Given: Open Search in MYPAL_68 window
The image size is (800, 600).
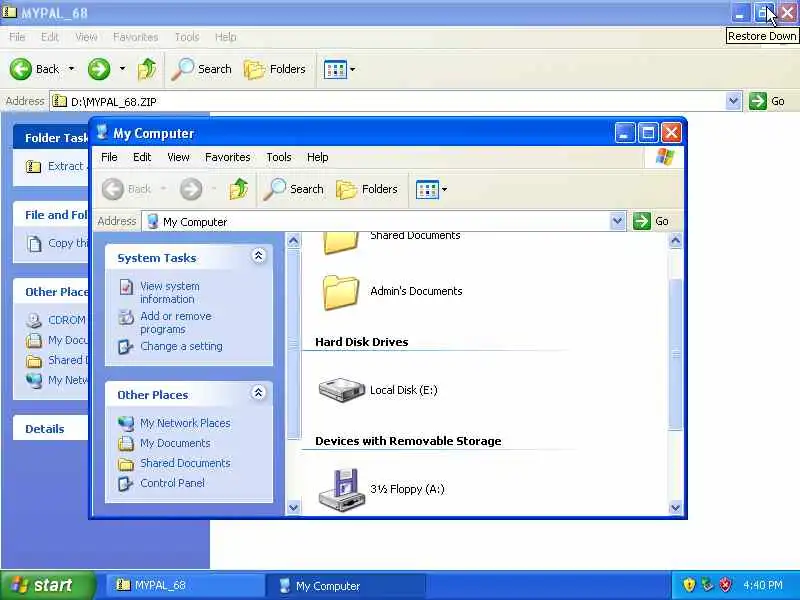Looking at the screenshot, I should pos(202,69).
